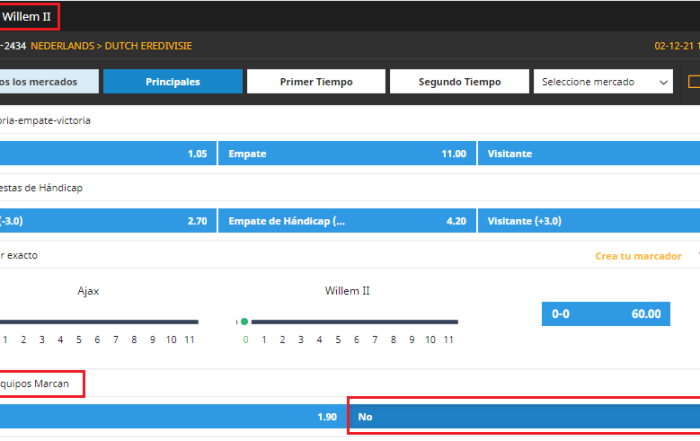This screenshot has height=441, width=700.
Task: Choose the Visitante (+3.0) handicap bet
Action: pos(589,221)
